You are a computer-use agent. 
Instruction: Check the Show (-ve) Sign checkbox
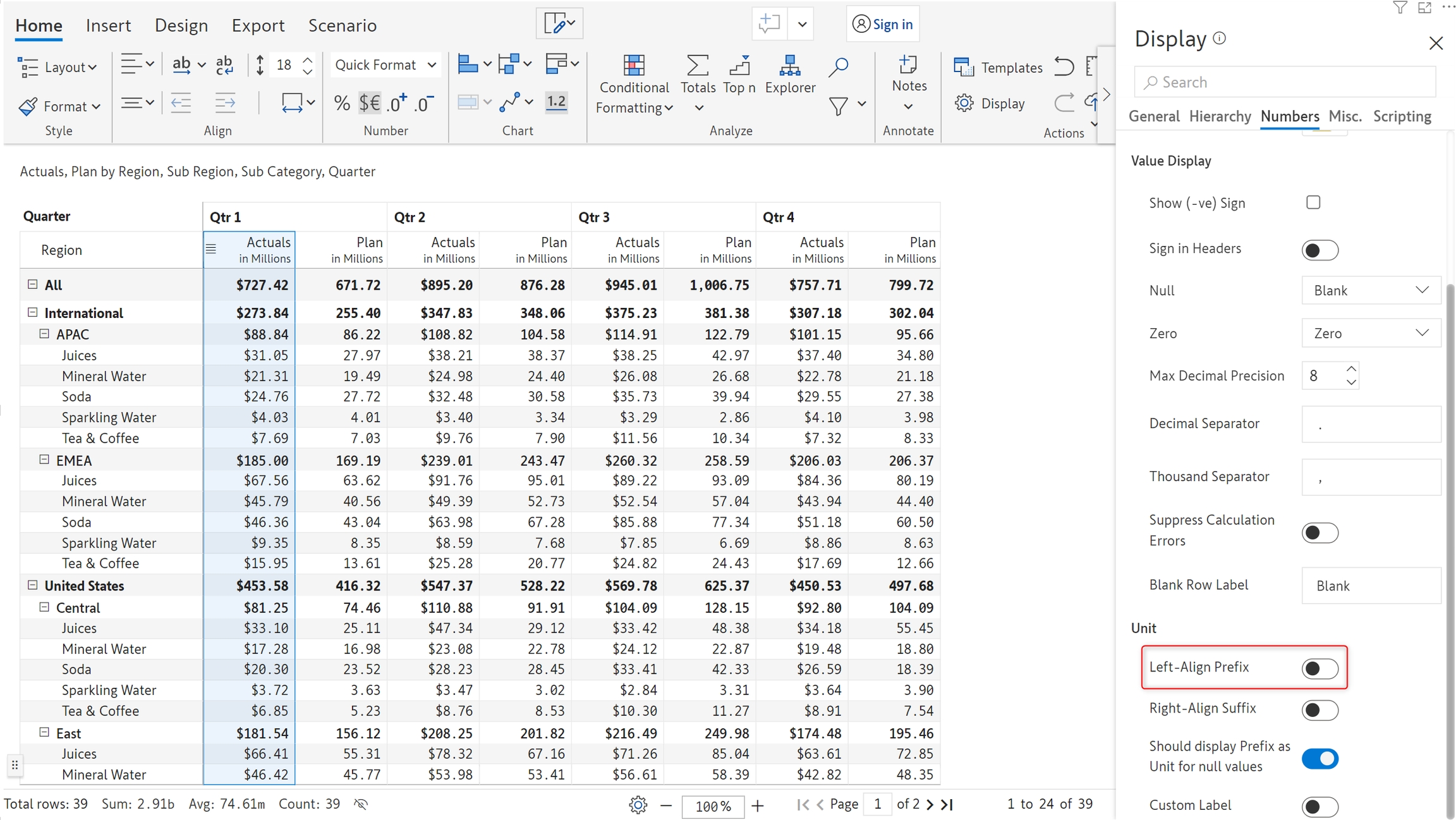pos(1313,202)
